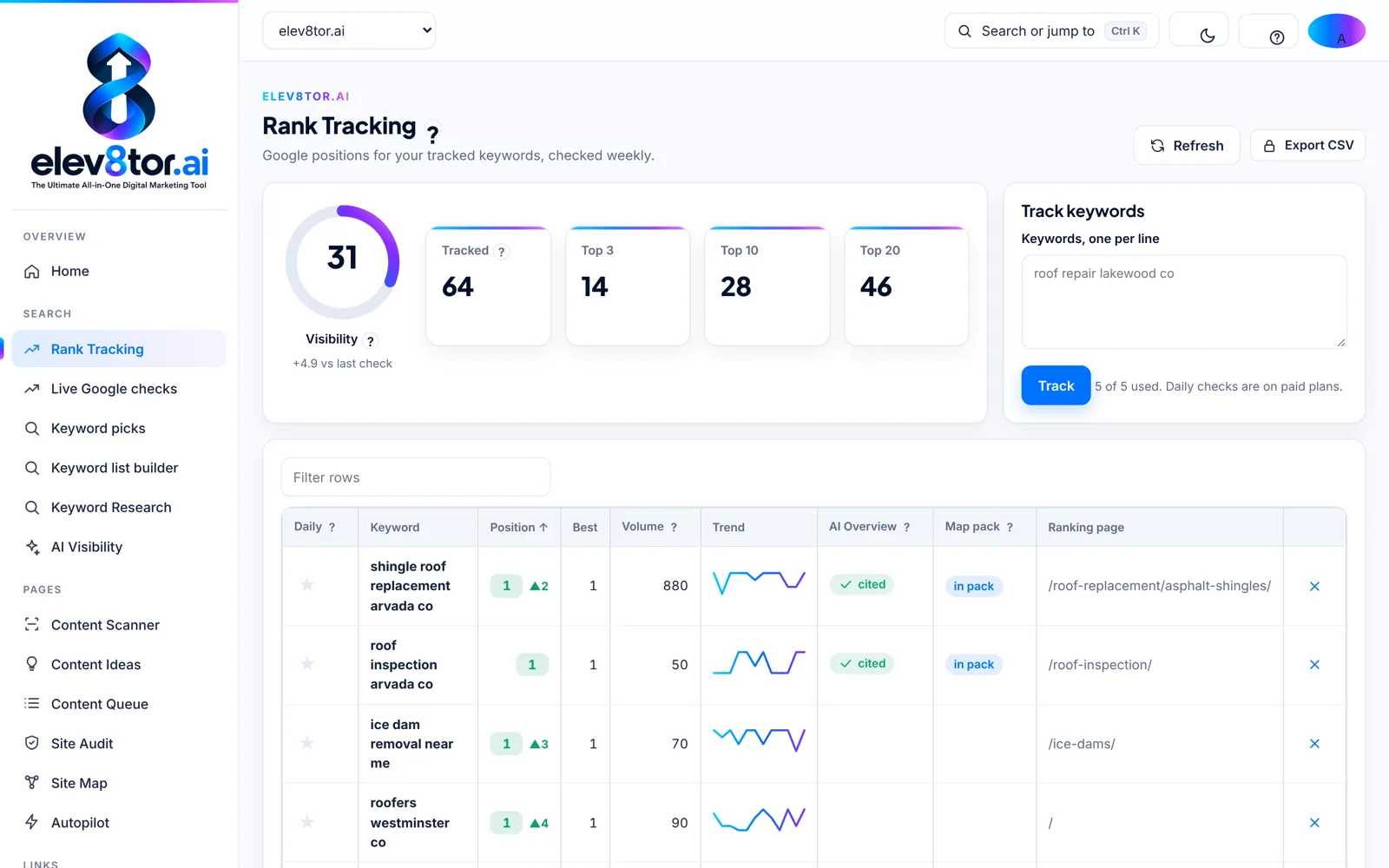Click the Rank Tracking title help icon
The image size is (1389, 868).
point(432,133)
